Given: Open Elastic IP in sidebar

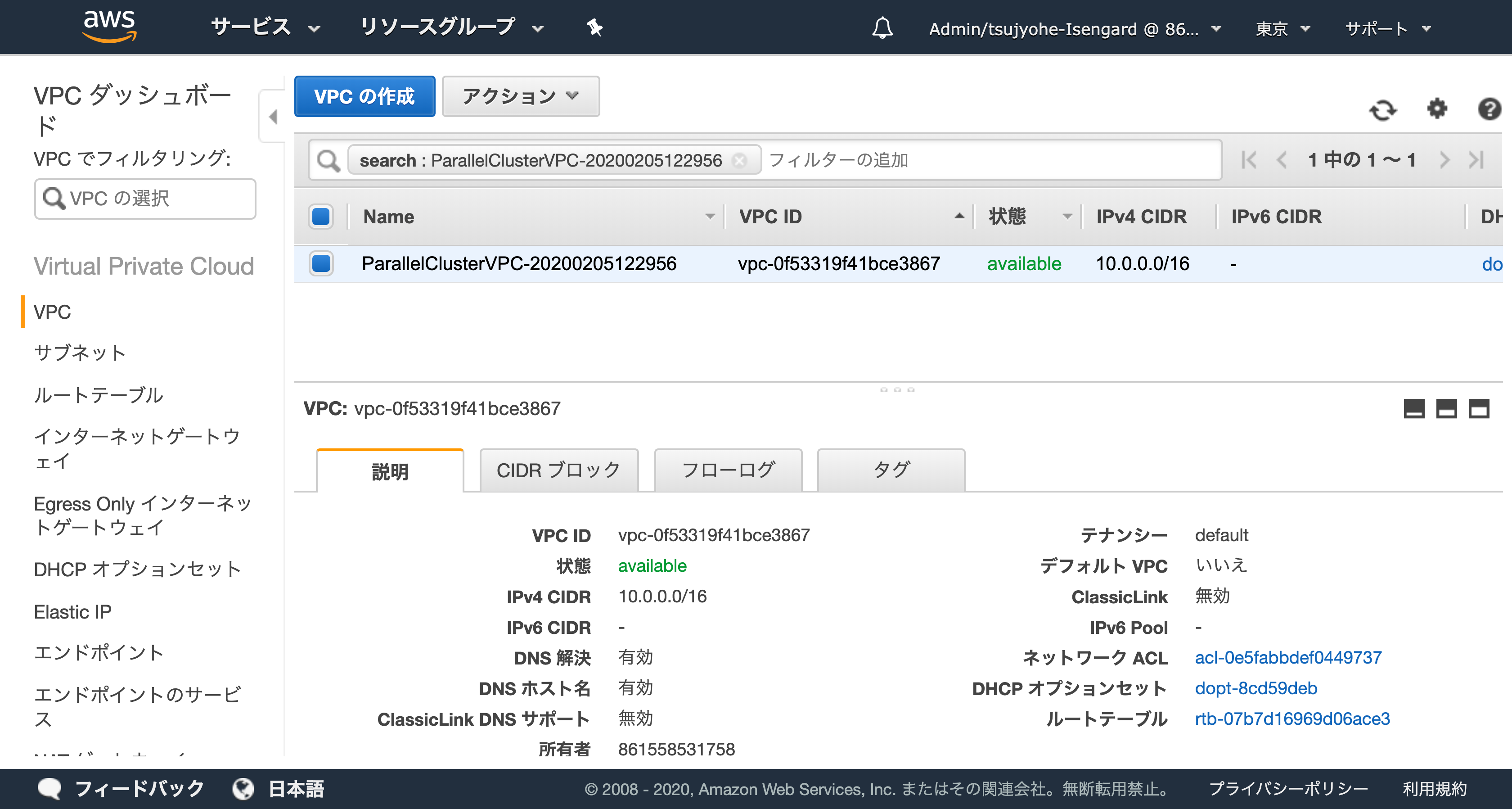Looking at the screenshot, I should pyautogui.click(x=73, y=612).
